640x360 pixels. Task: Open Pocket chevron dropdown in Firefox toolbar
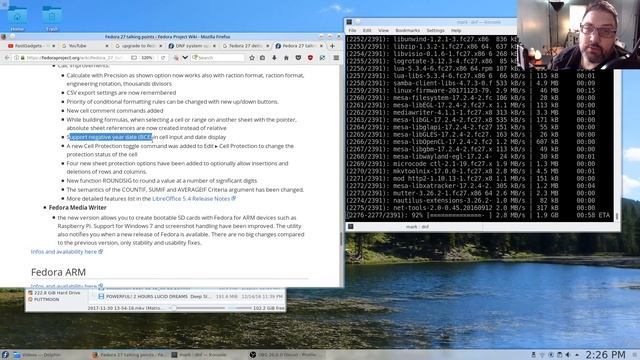click(x=185, y=58)
